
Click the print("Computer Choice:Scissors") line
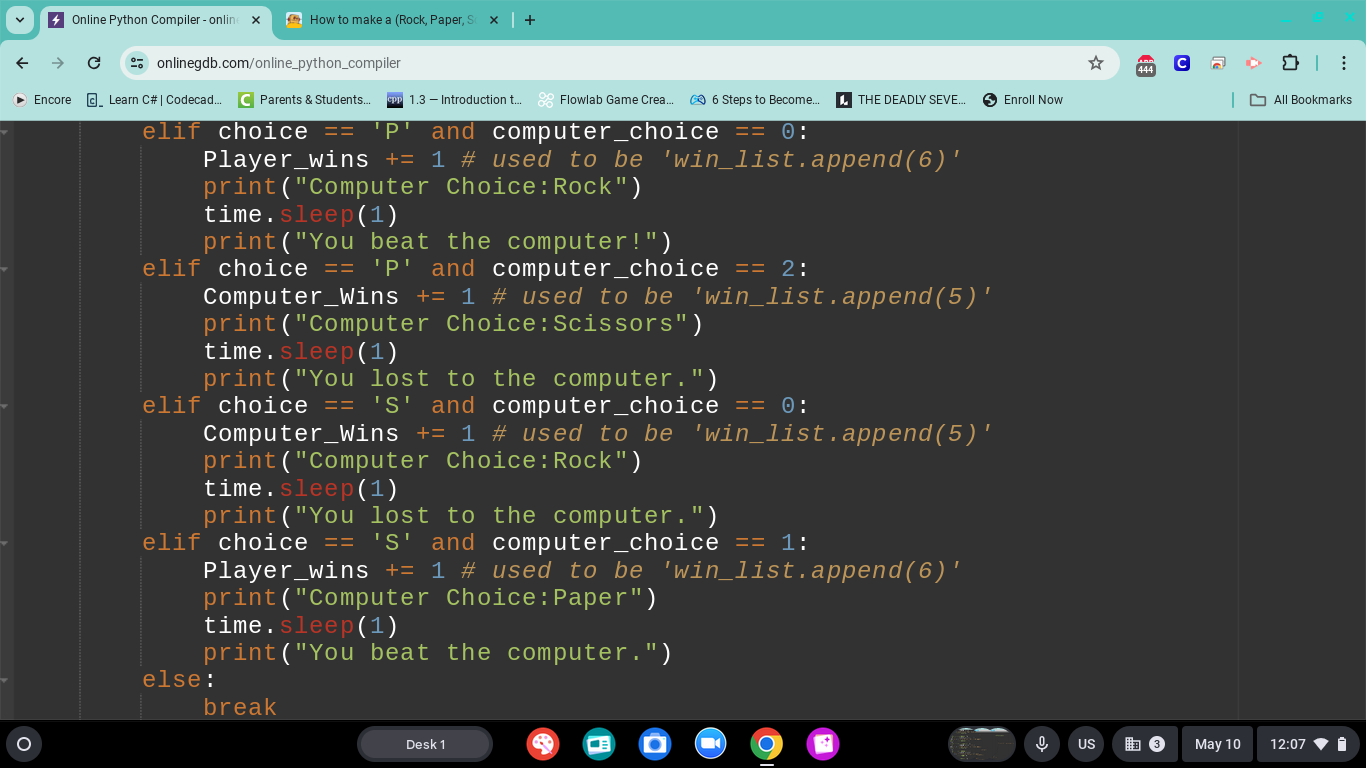453,324
